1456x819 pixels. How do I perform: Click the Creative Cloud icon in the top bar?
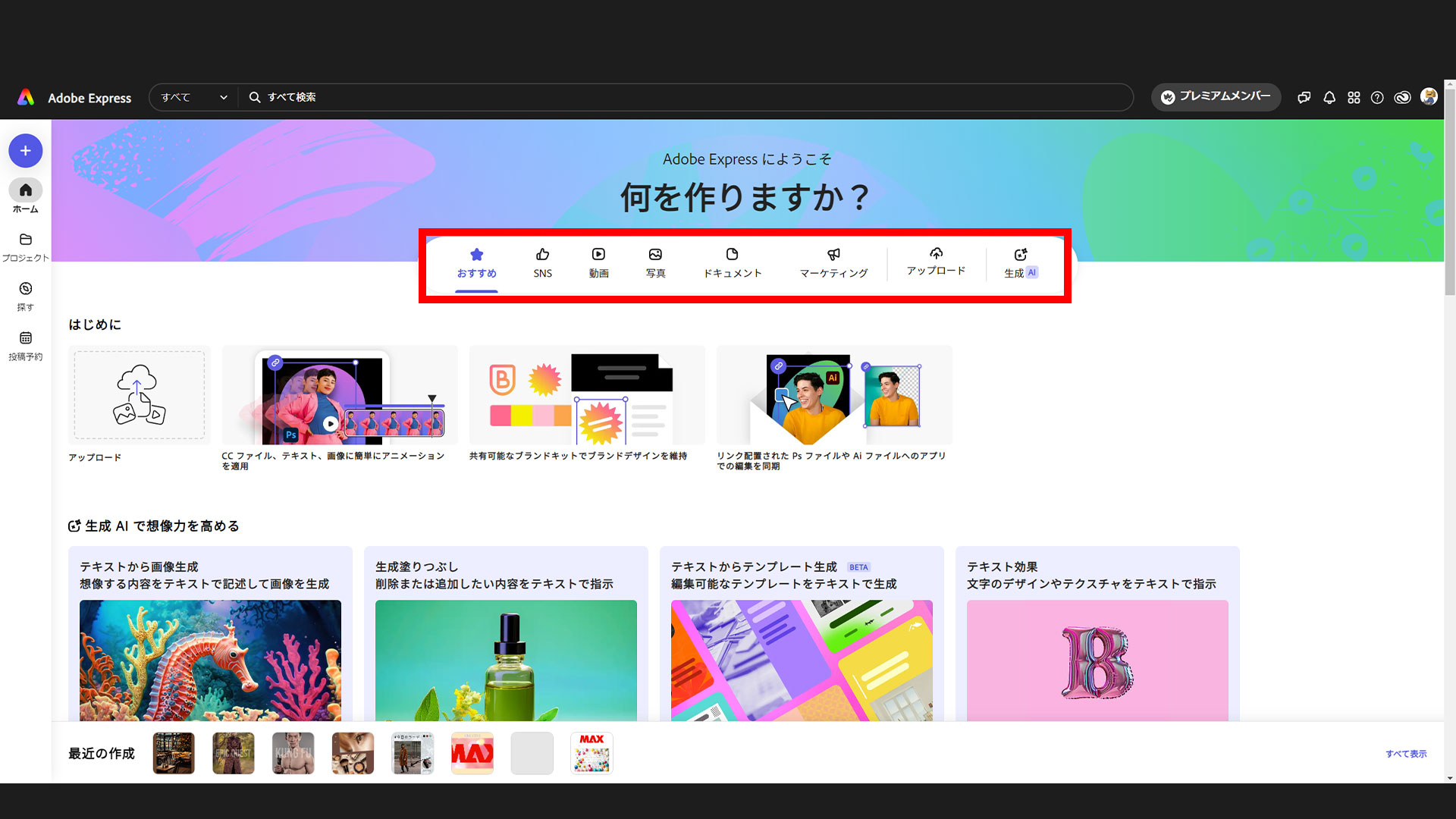[x=1402, y=97]
